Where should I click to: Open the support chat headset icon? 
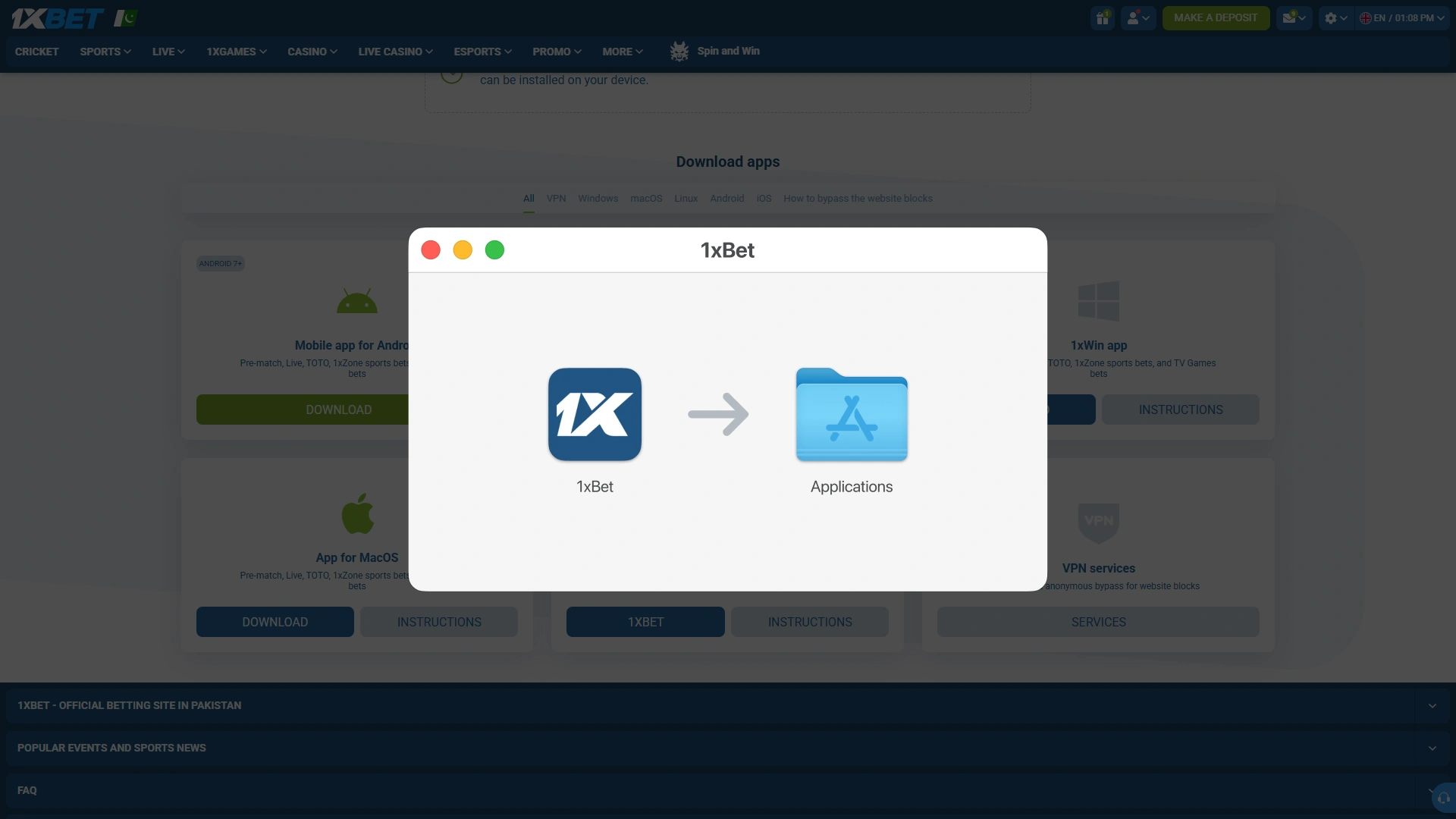1444,798
